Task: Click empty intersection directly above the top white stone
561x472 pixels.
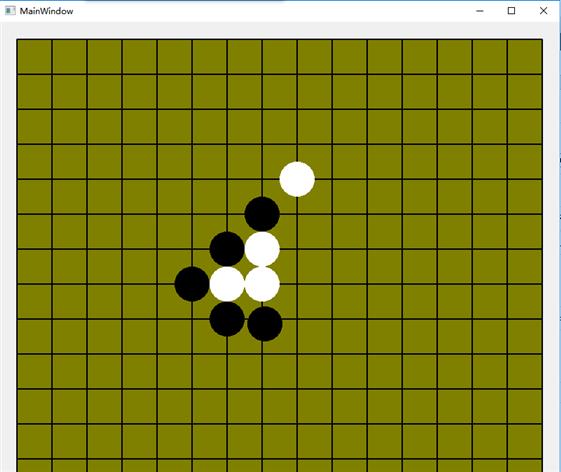Action: pyautogui.click(x=297, y=144)
